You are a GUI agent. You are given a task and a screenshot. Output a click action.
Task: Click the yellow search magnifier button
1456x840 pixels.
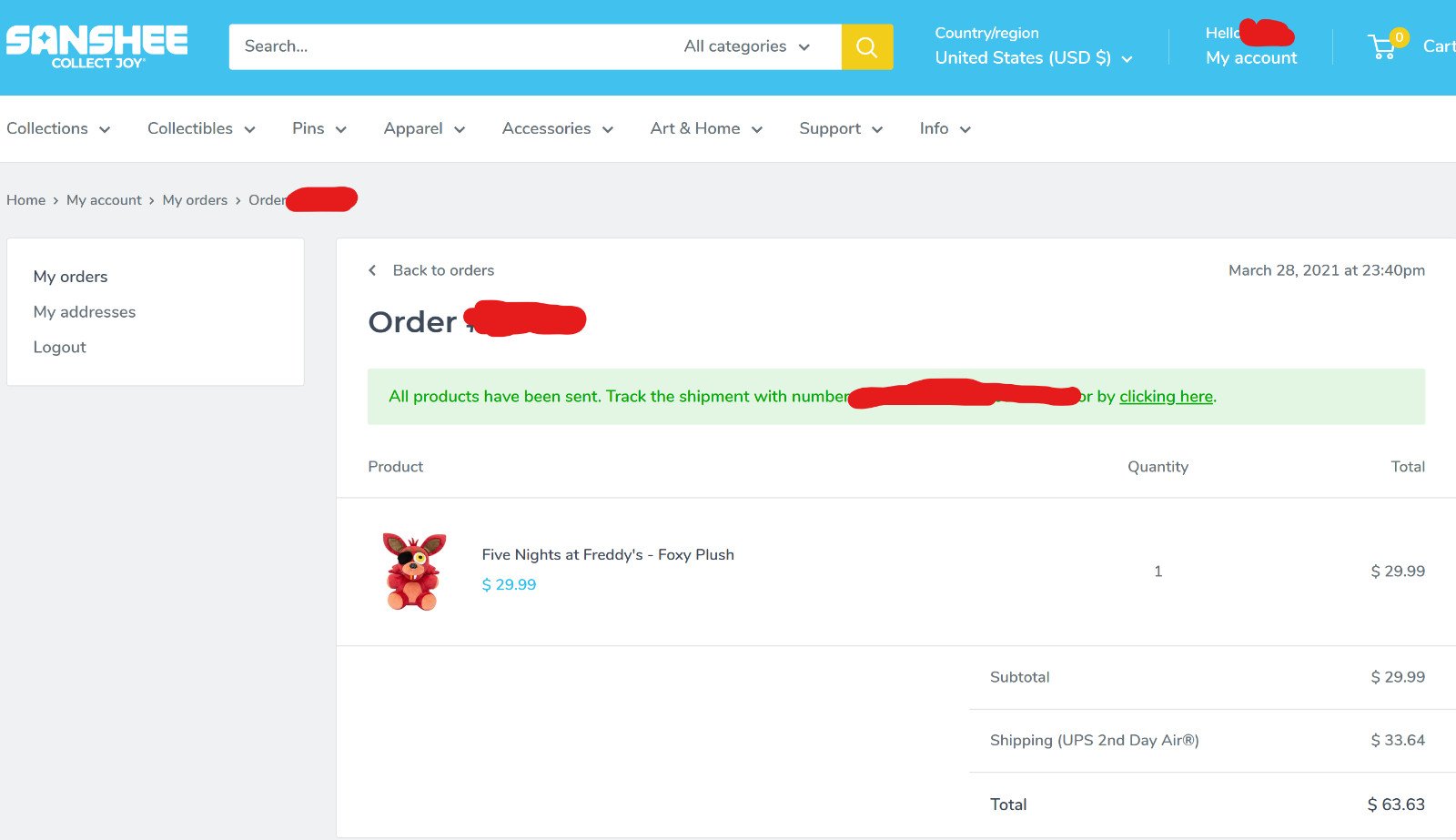(866, 46)
